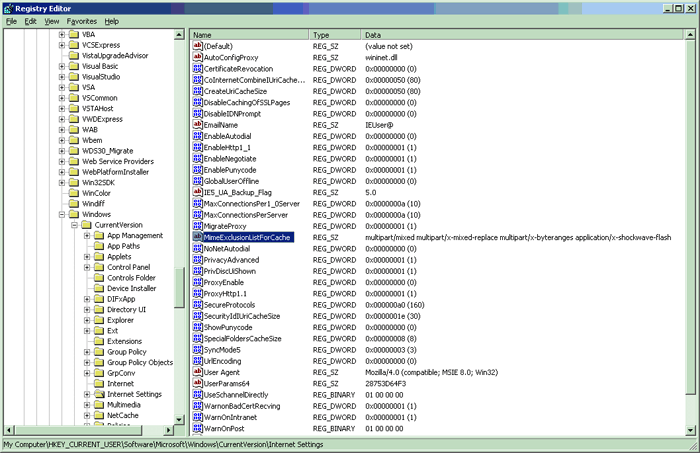Click the MigrateProxy DWORD icon
This screenshot has width=700, height=453.
pos(197,226)
